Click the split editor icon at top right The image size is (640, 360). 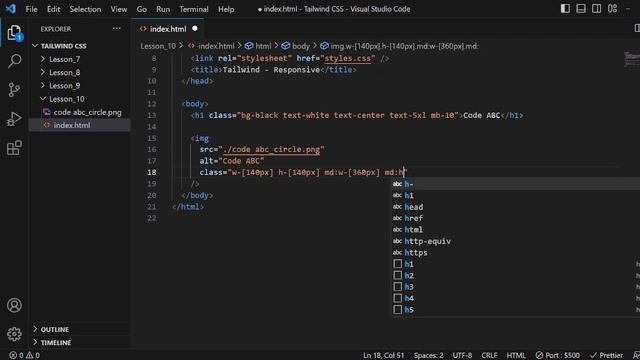tap(637, 28)
